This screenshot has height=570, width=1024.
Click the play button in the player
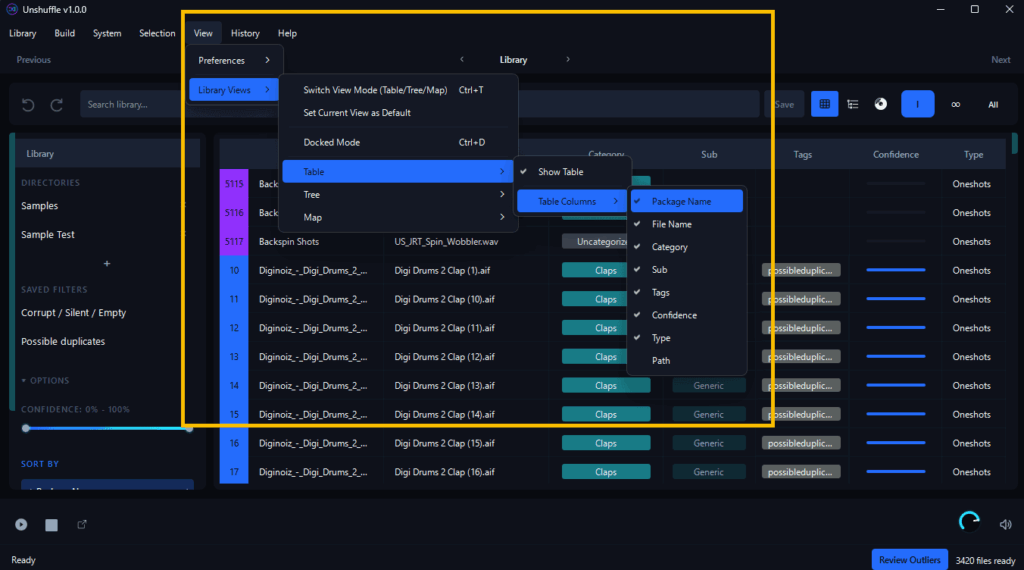(21, 524)
